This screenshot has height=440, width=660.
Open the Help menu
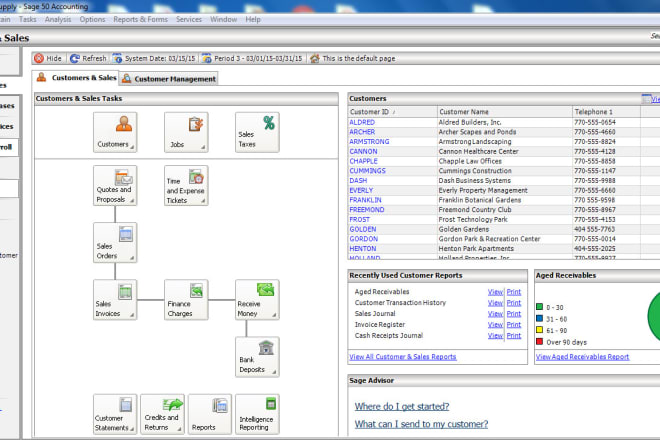tap(253, 19)
